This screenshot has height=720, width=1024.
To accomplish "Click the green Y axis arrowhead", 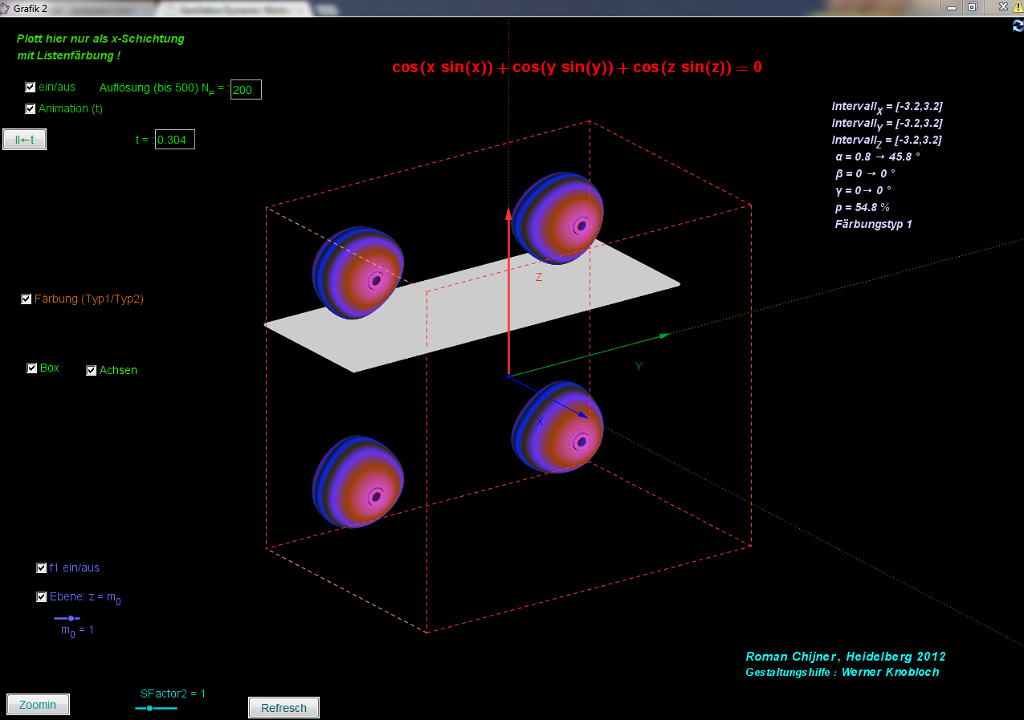I will point(664,335).
